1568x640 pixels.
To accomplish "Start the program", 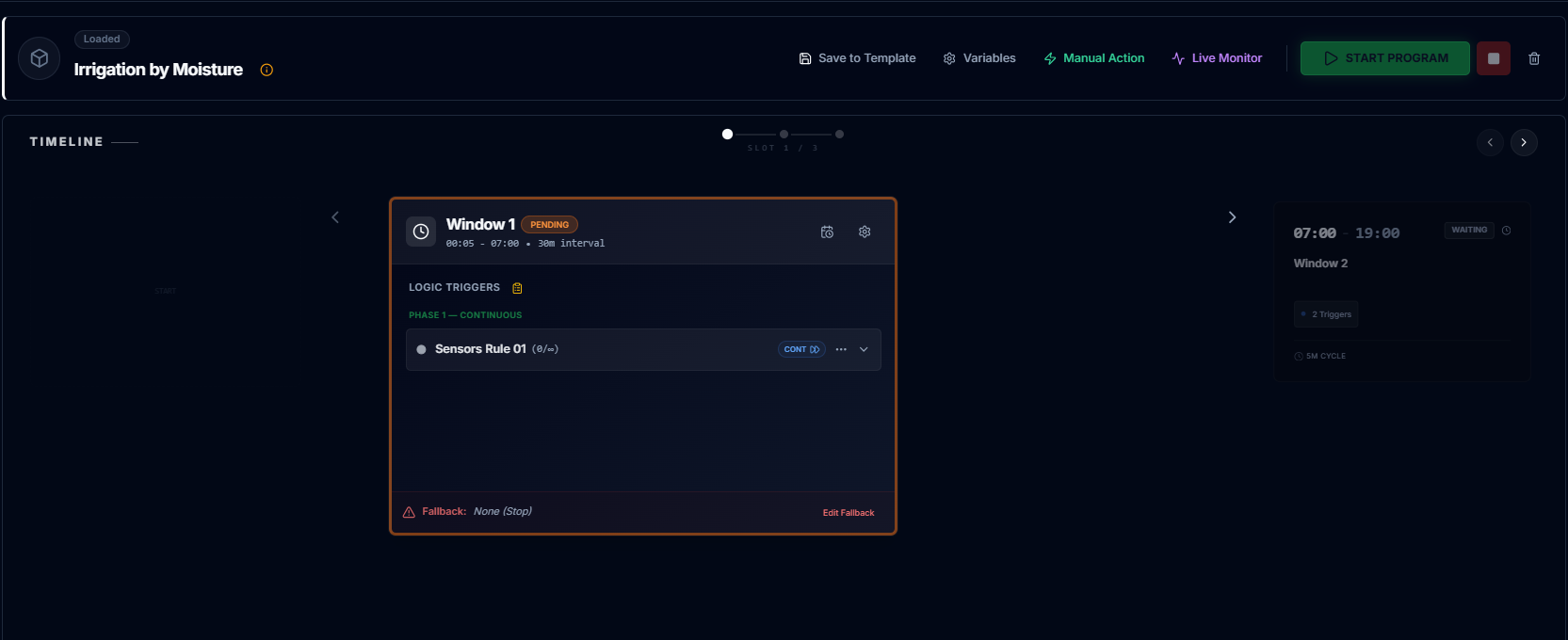I will pos(1385,58).
